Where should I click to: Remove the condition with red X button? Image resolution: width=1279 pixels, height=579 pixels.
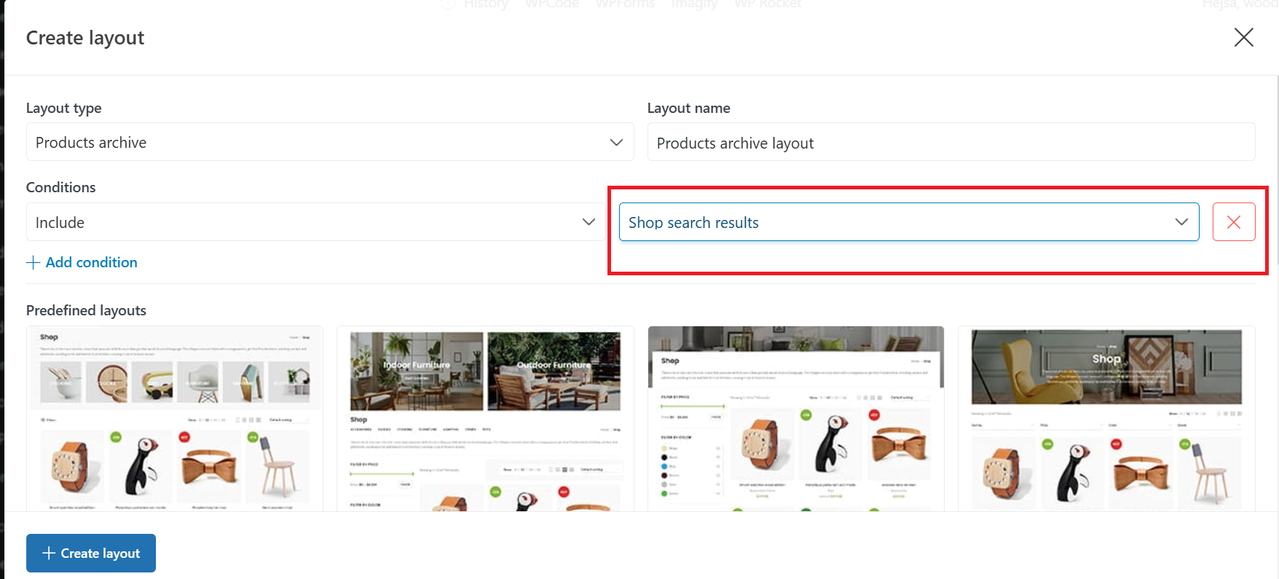[x=1234, y=222]
